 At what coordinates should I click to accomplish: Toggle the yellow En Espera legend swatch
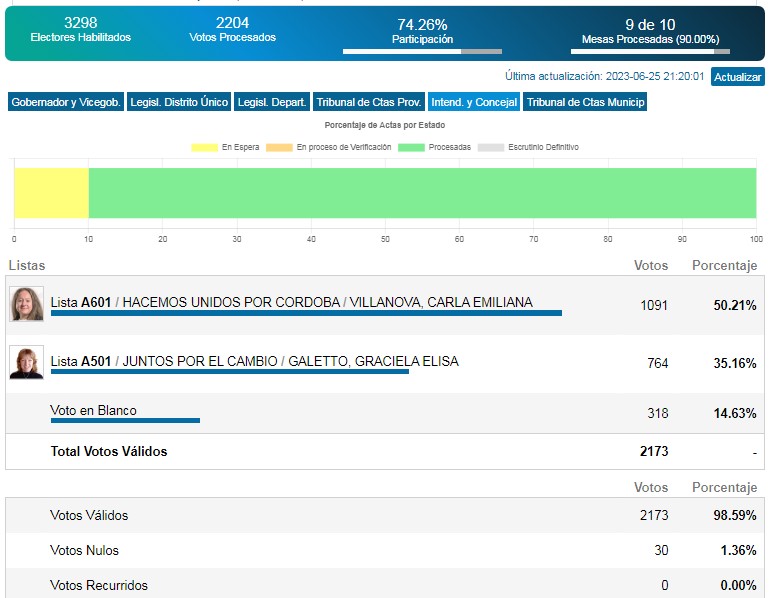pos(204,147)
